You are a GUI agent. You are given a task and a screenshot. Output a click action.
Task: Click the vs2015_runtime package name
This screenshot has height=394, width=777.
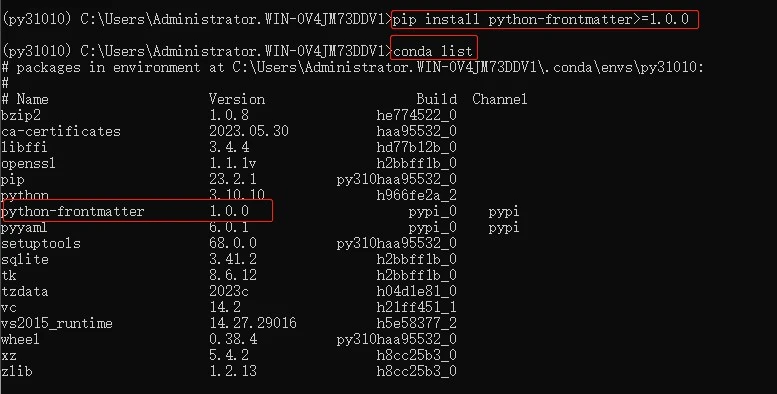[57, 324]
